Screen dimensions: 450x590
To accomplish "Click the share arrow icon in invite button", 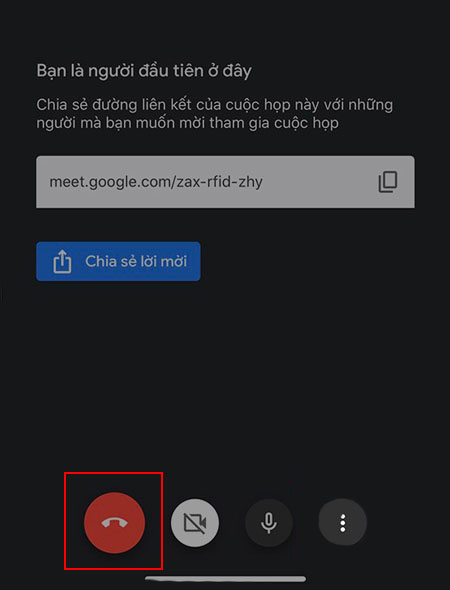I will (62, 262).
